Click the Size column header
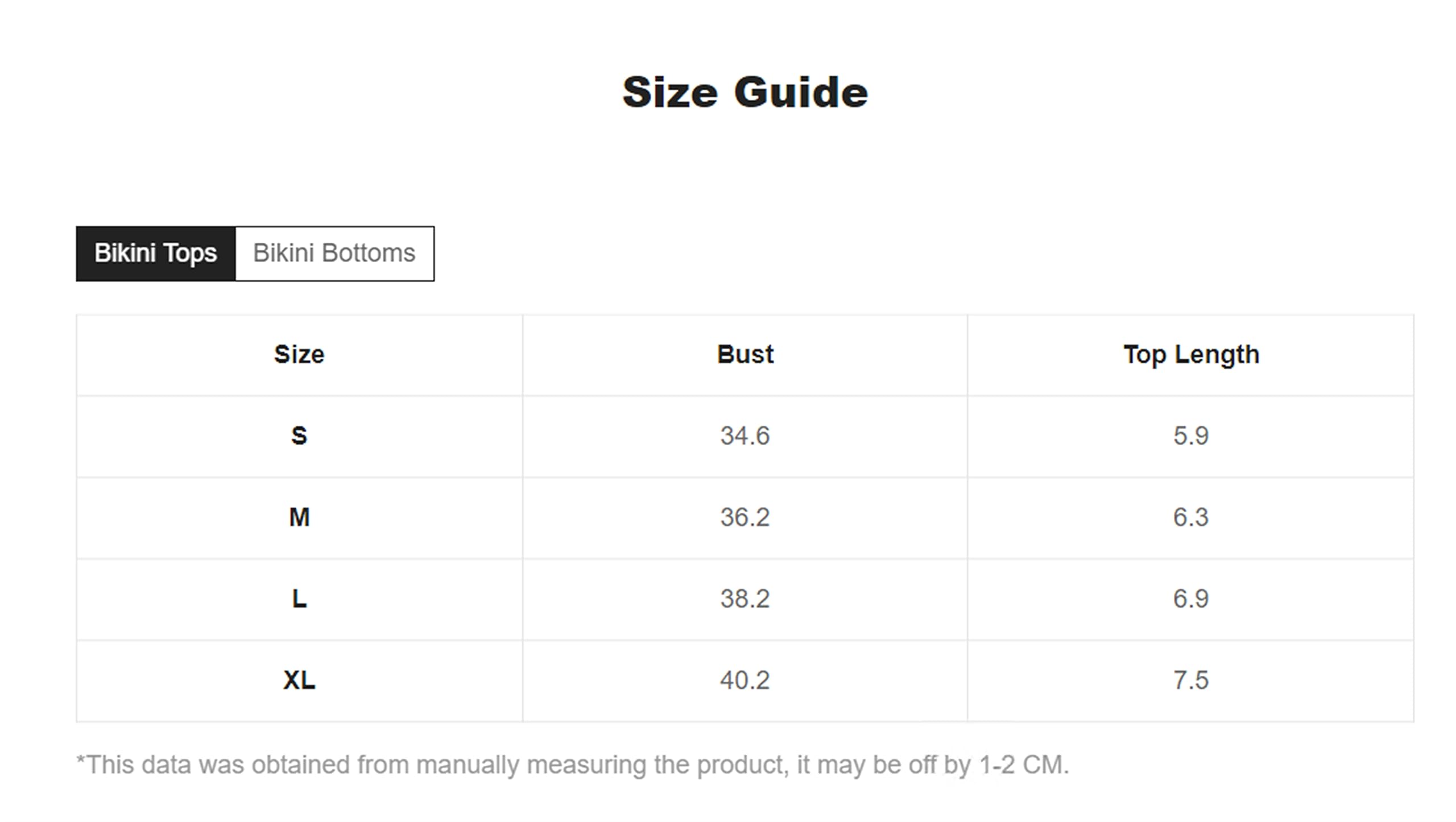 point(299,355)
